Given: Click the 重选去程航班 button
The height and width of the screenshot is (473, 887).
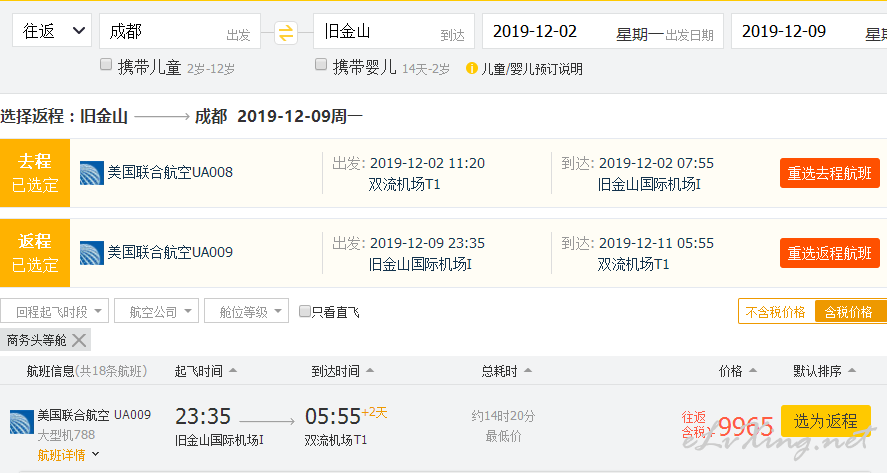Looking at the screenshot, I should [x=829, y=173].
